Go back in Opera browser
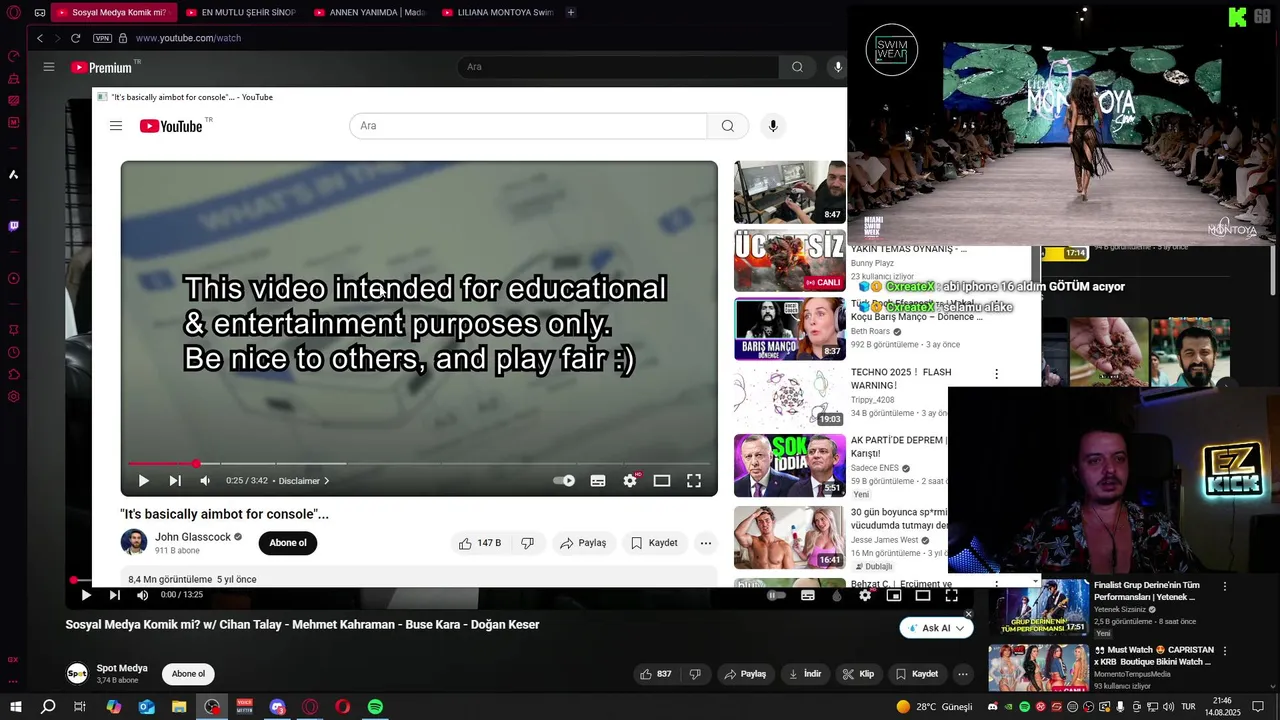 [x=40, y=38]
